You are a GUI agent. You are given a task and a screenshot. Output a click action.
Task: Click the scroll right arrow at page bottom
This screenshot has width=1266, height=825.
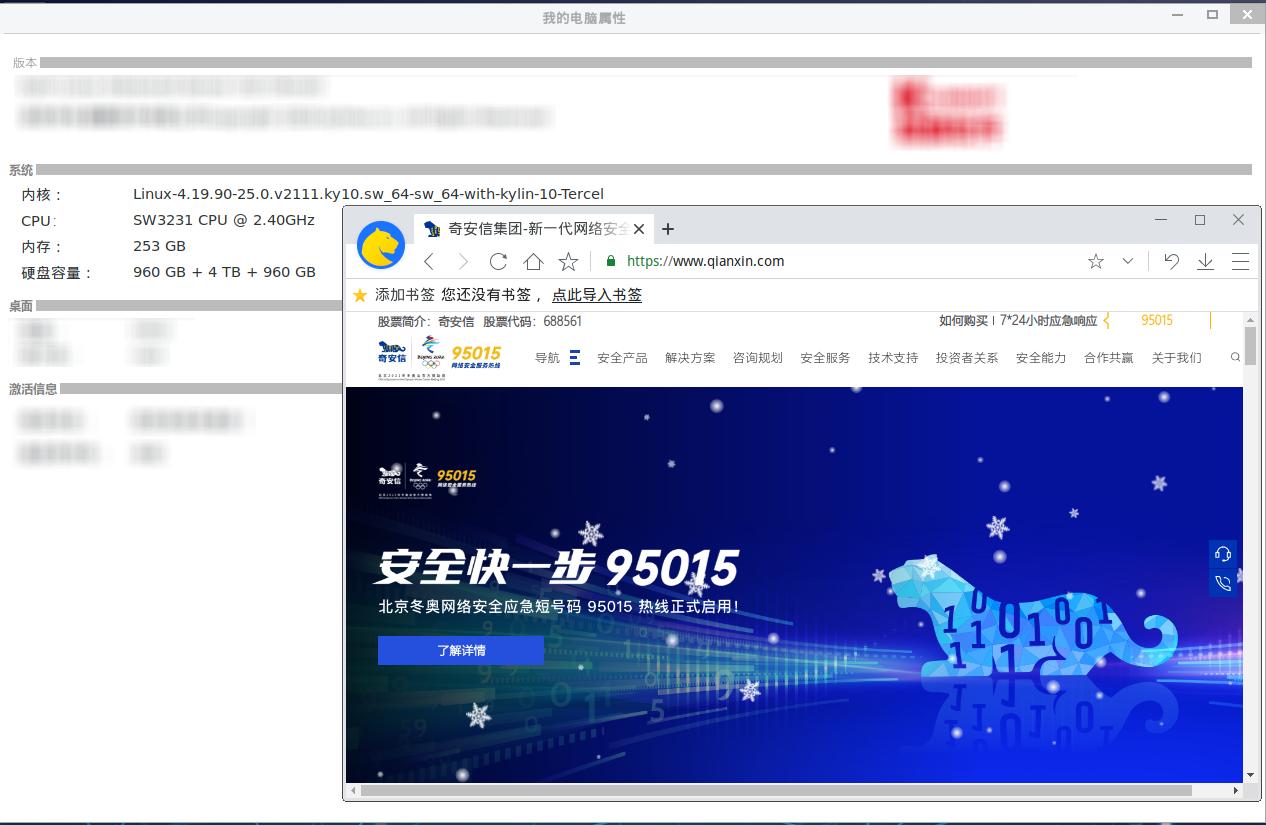[1236, 791]
